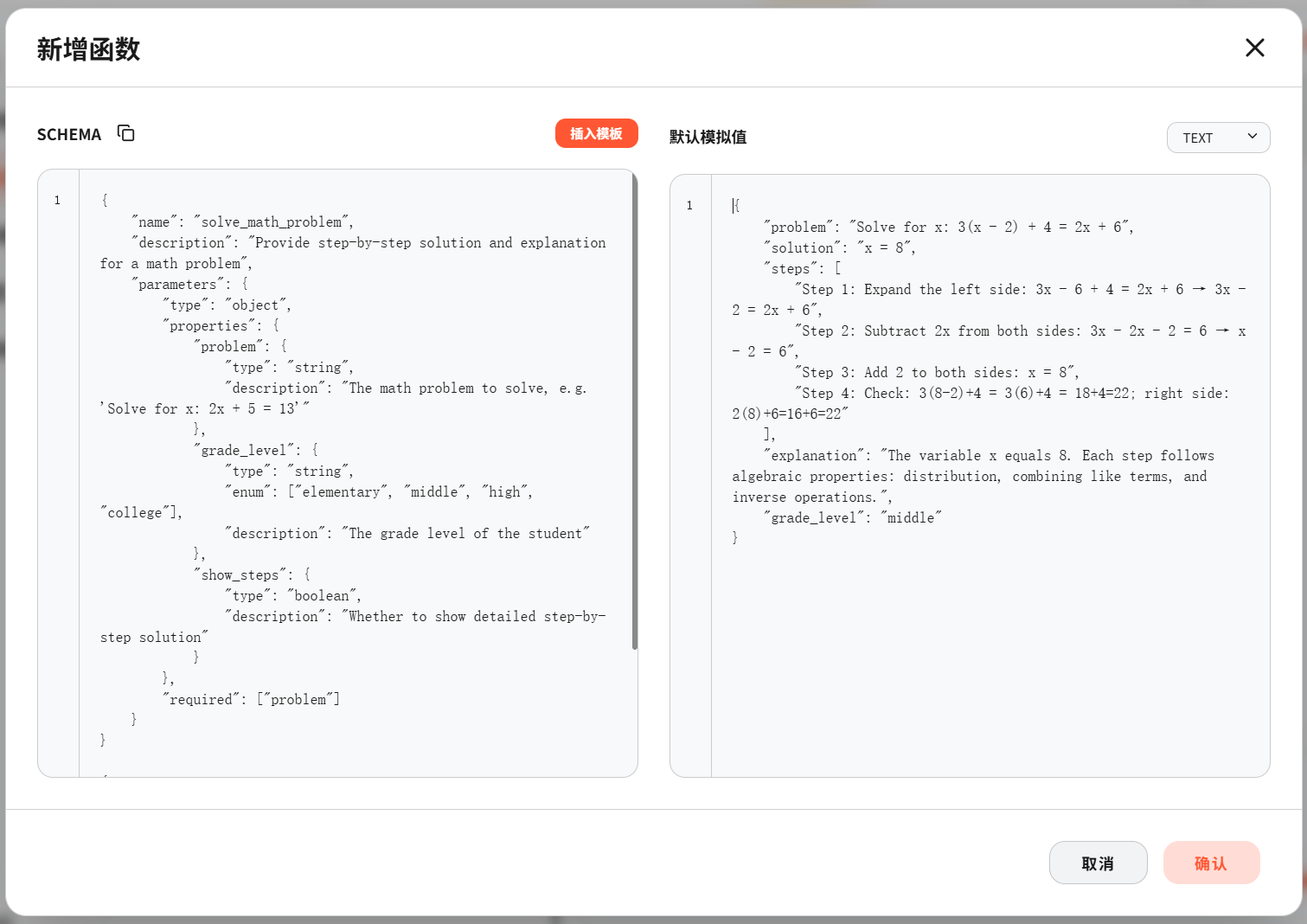Copy the SCHEMA content using copy icon
This screenshot has width=1307, height=924.
pyautogui.click(x=126, y=133)
